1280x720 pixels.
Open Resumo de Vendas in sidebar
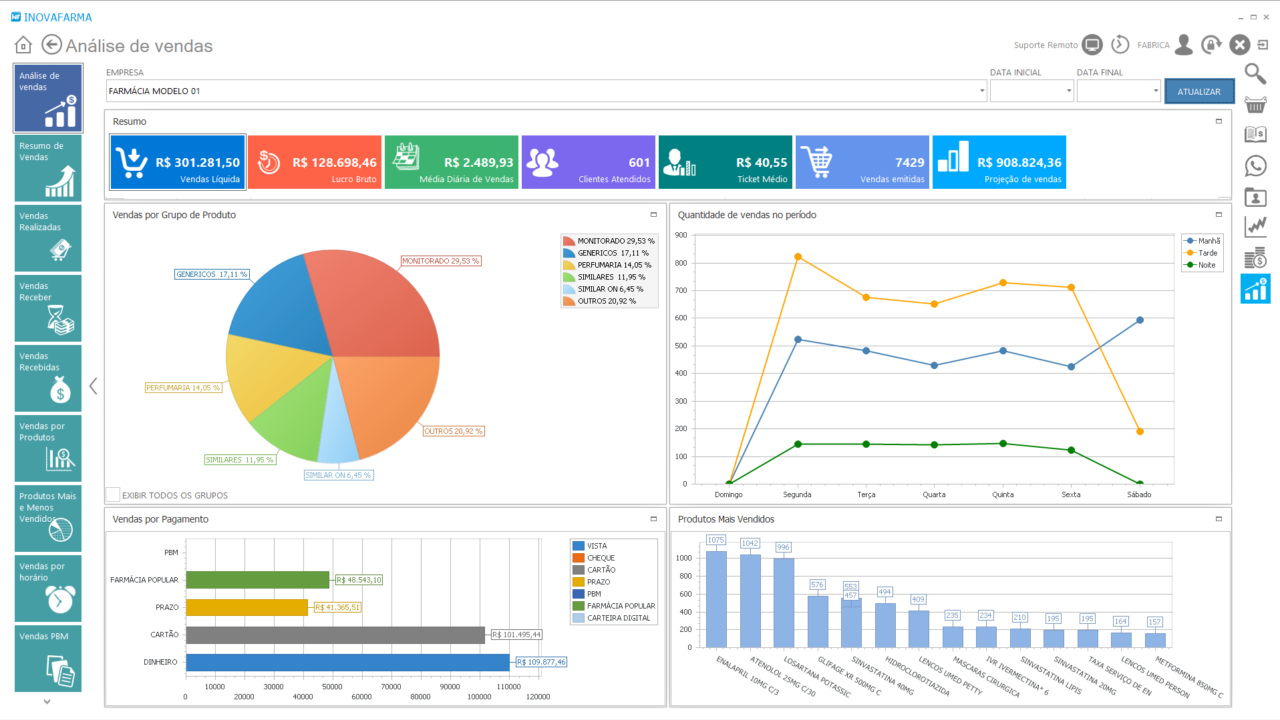click(x=48, y=168)
